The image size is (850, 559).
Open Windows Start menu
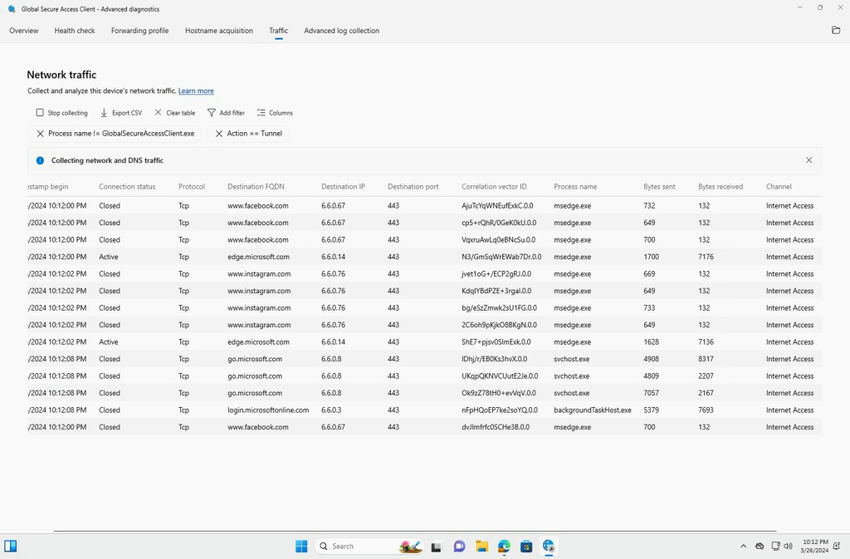click(x=301, y=546)
